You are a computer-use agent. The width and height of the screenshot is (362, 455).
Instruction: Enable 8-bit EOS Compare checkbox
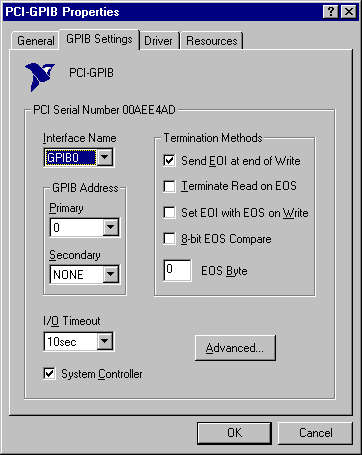[x=169, y=239]
